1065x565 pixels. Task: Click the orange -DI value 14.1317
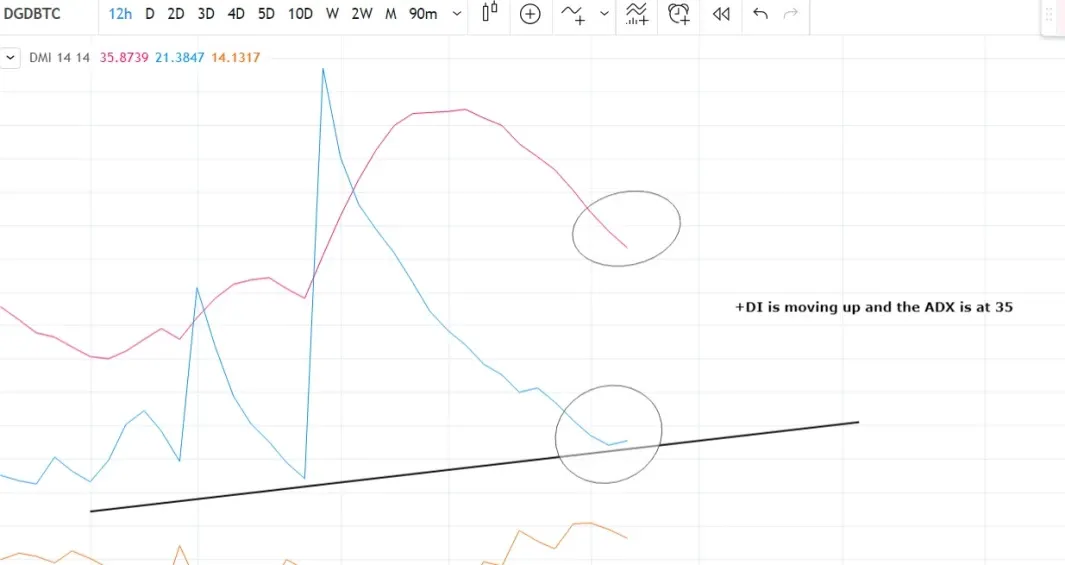click(x=235, y=58)
